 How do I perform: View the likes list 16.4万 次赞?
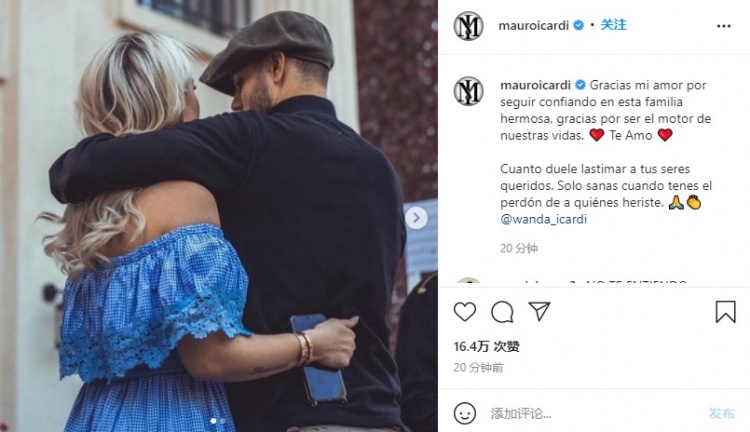[x=486, y=346]
